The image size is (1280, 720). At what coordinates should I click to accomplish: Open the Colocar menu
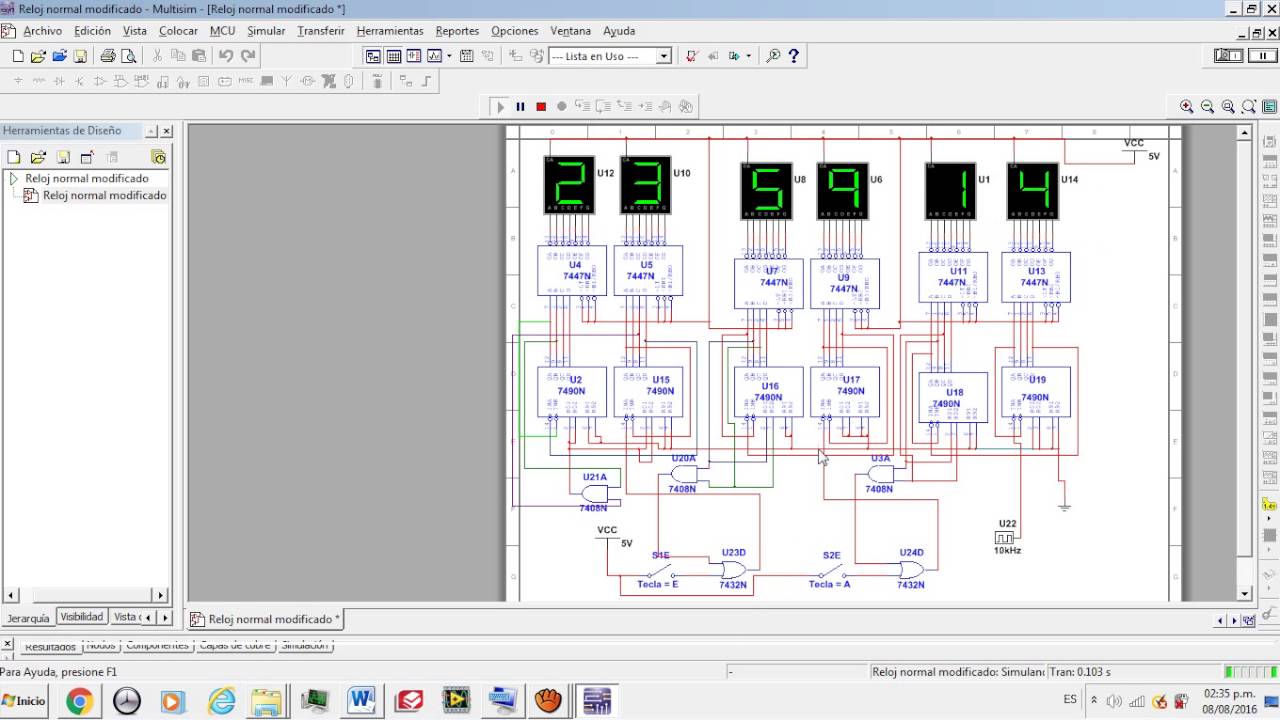pyautogui.click(x=179, y=31)
